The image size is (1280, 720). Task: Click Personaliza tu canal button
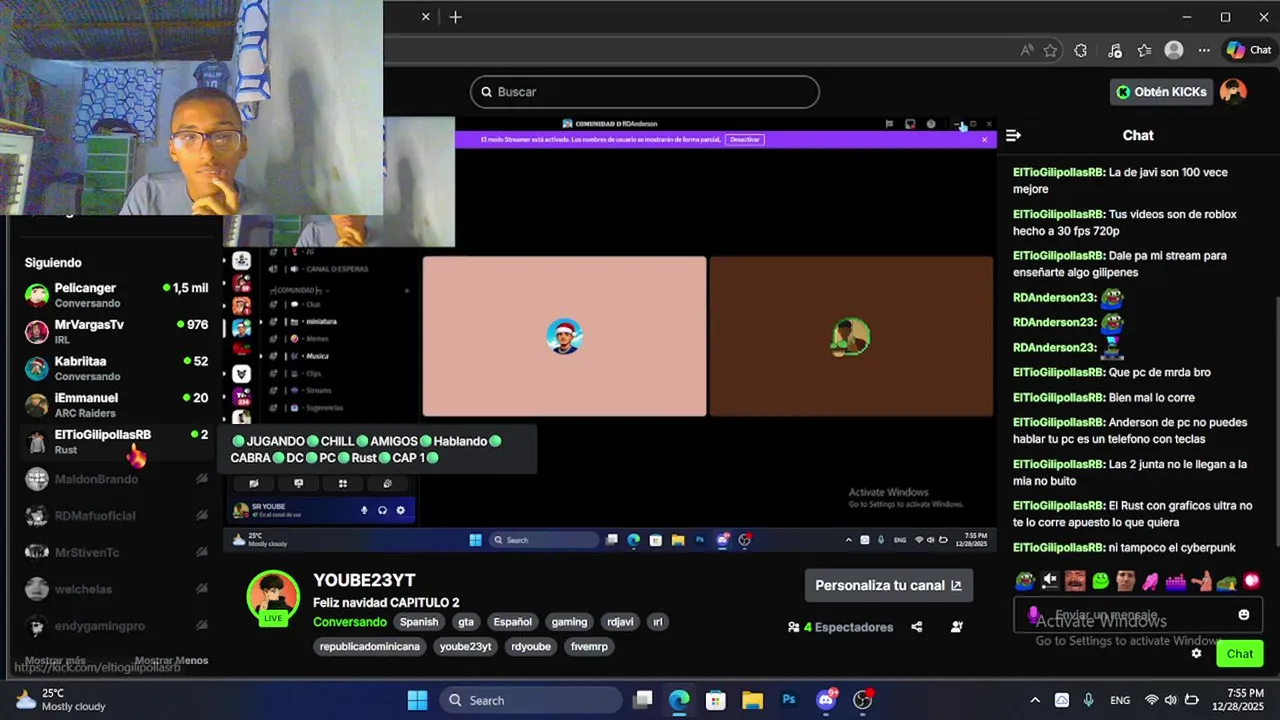(888, 586)
